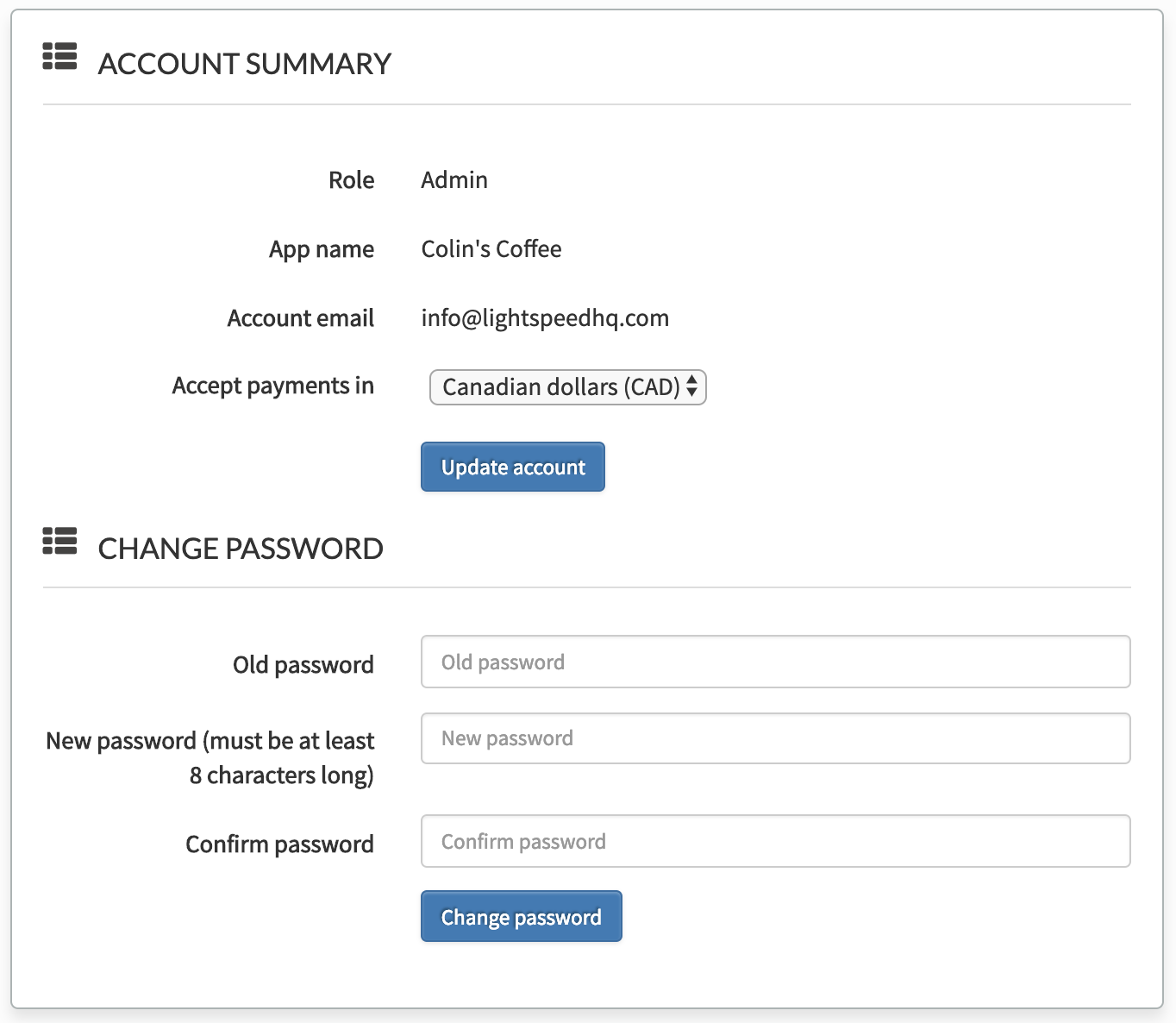Click the 'Confirm password' field label
Viewport: 1176px width, 1023px height.
pos(279,844)
